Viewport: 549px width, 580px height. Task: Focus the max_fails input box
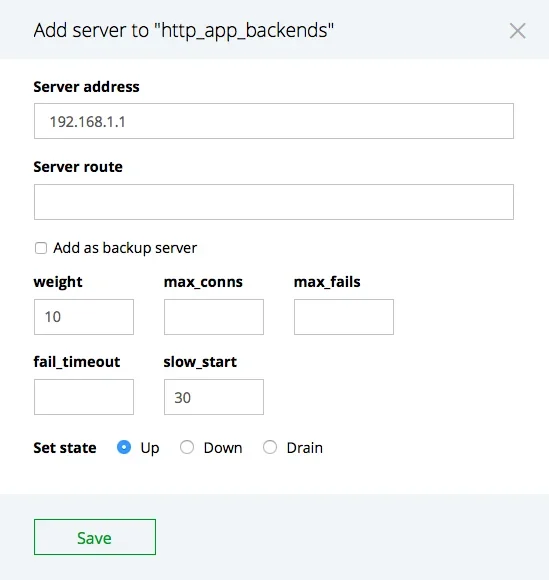coord(344,317)
